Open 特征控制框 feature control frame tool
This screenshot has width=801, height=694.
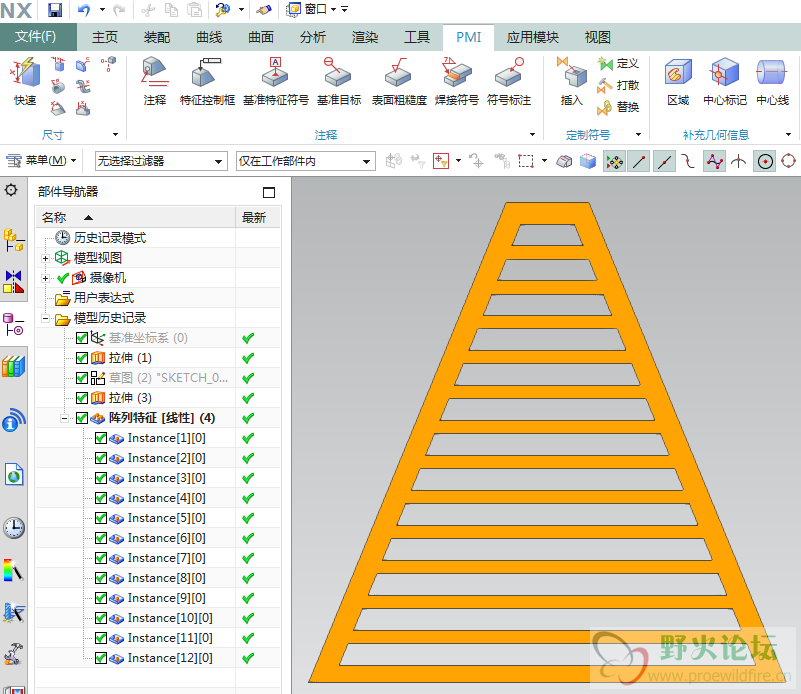207,82
